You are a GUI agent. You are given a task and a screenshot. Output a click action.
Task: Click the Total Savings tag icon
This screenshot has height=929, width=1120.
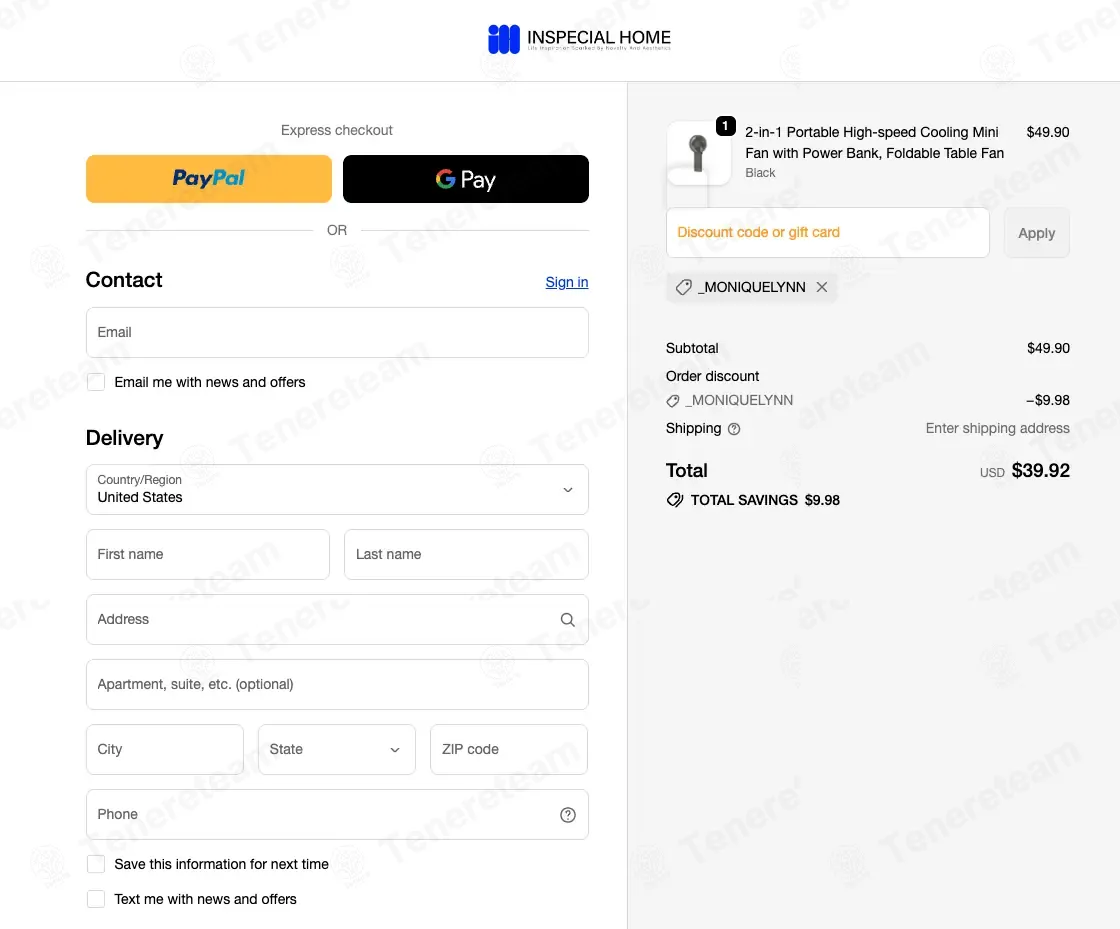[x=674, y=500]
